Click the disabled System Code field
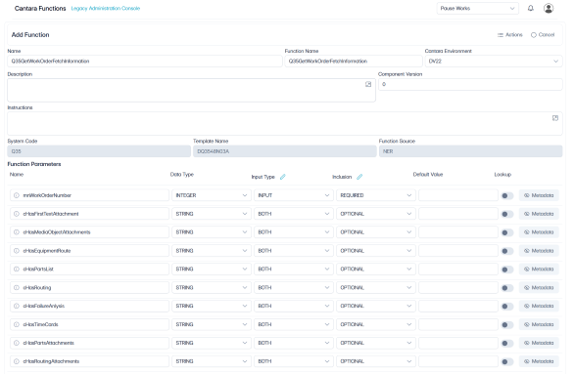The width and height of the screenshot is (574, 374). 99,151
